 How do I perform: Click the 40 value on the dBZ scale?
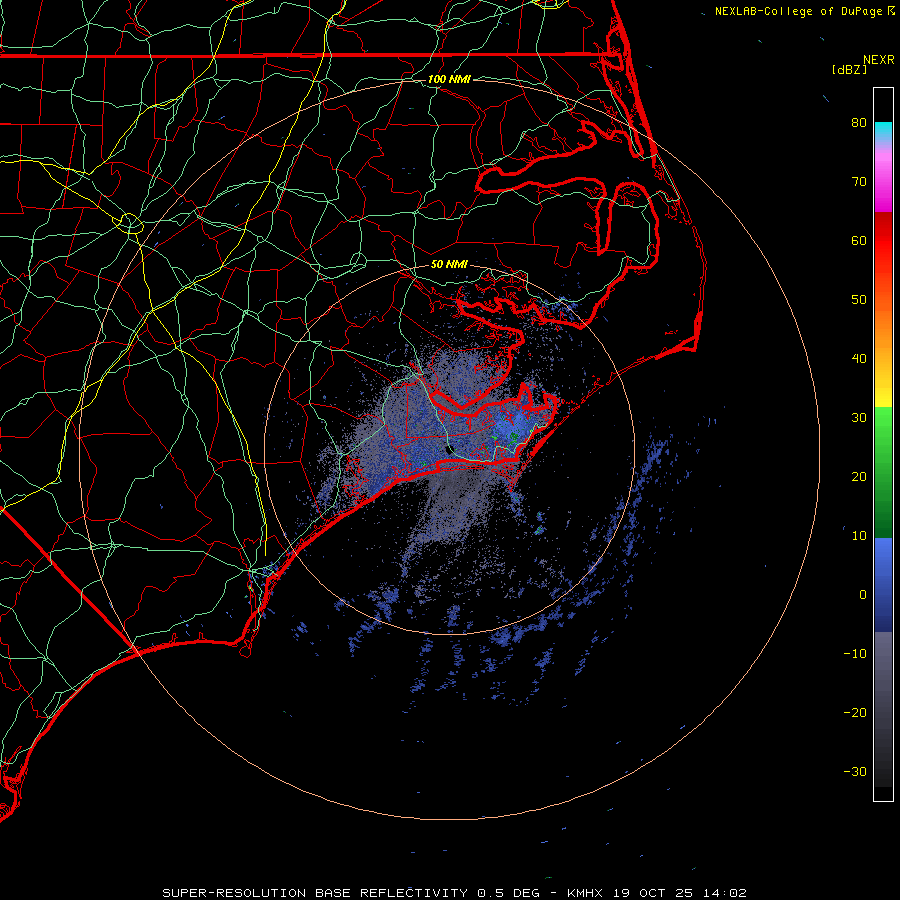859,358
